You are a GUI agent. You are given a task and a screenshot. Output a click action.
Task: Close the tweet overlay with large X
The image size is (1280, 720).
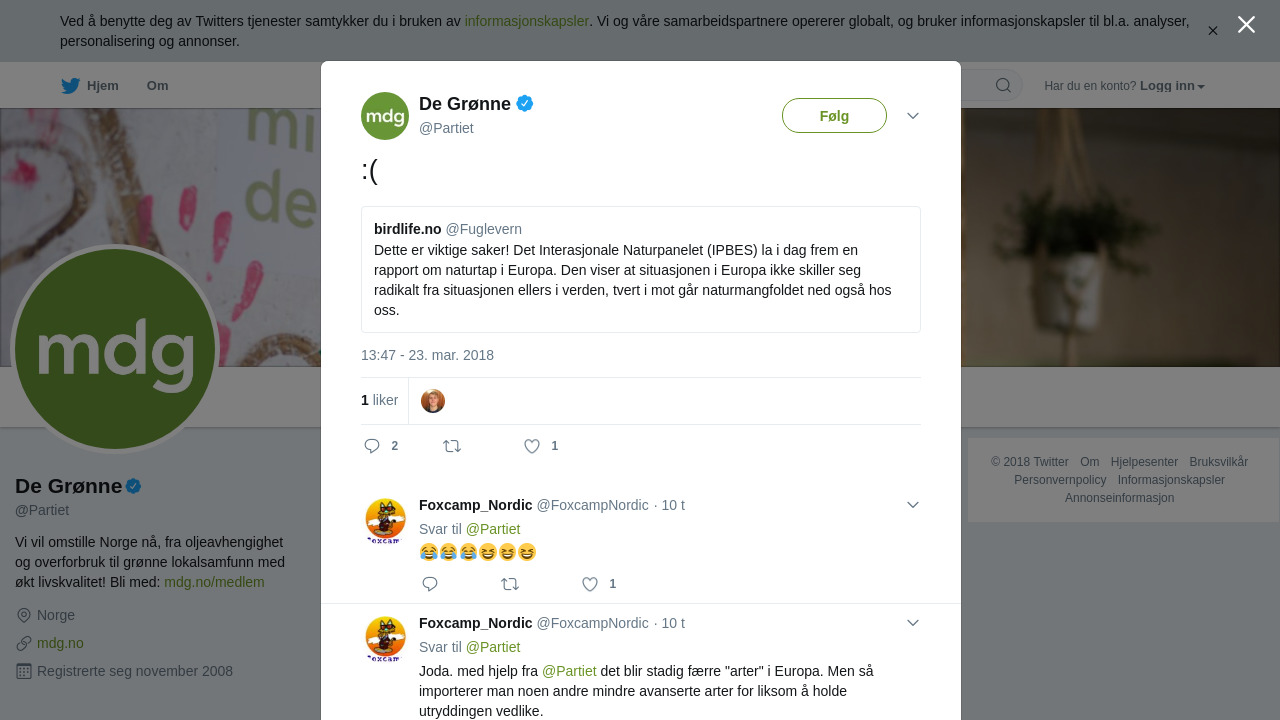coord(1246,25)
